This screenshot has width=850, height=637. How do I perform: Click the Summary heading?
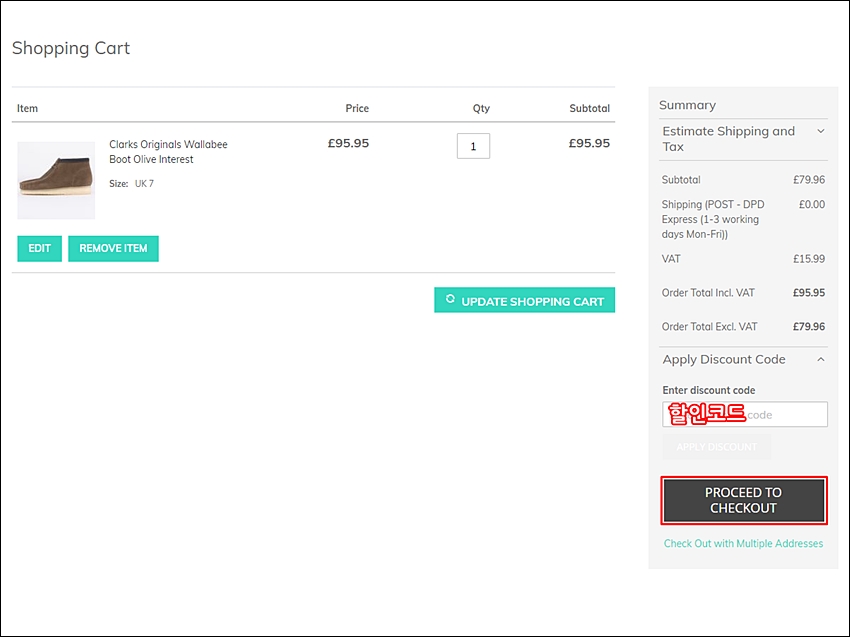[x=687, y=105]
